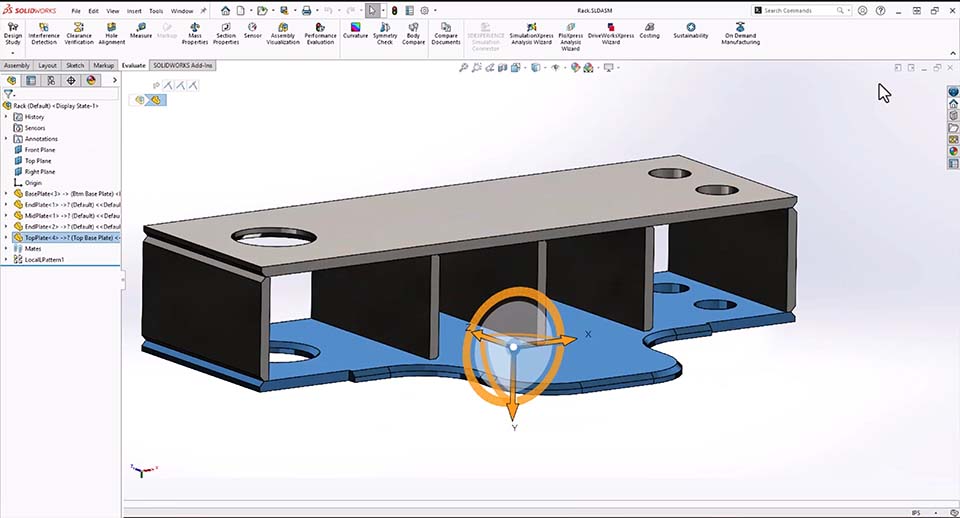960x518 pixels.
Task: Expand the EndPlate<1> component
Action: pos(6,205)
